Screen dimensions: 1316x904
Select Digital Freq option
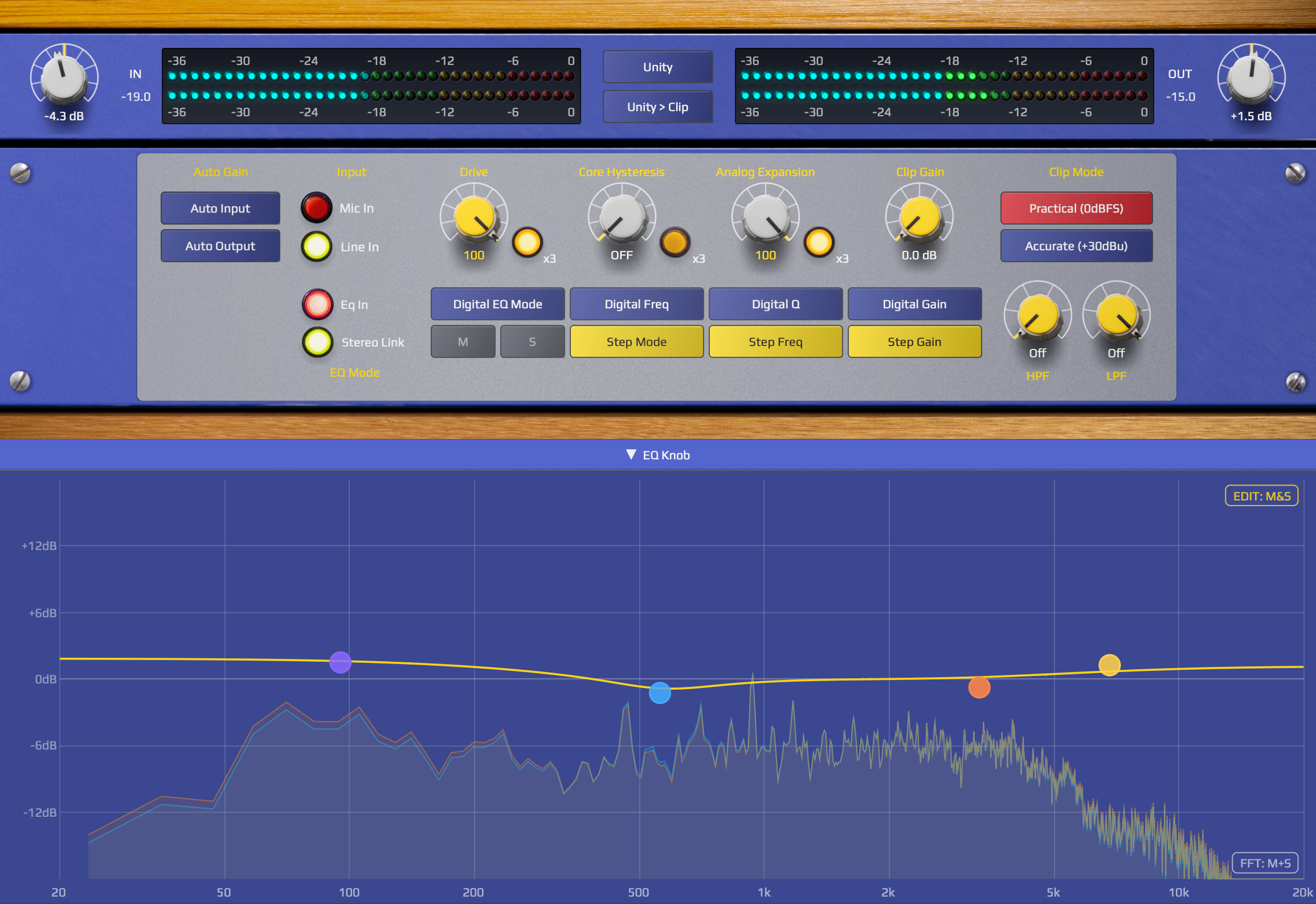[637, 304]
